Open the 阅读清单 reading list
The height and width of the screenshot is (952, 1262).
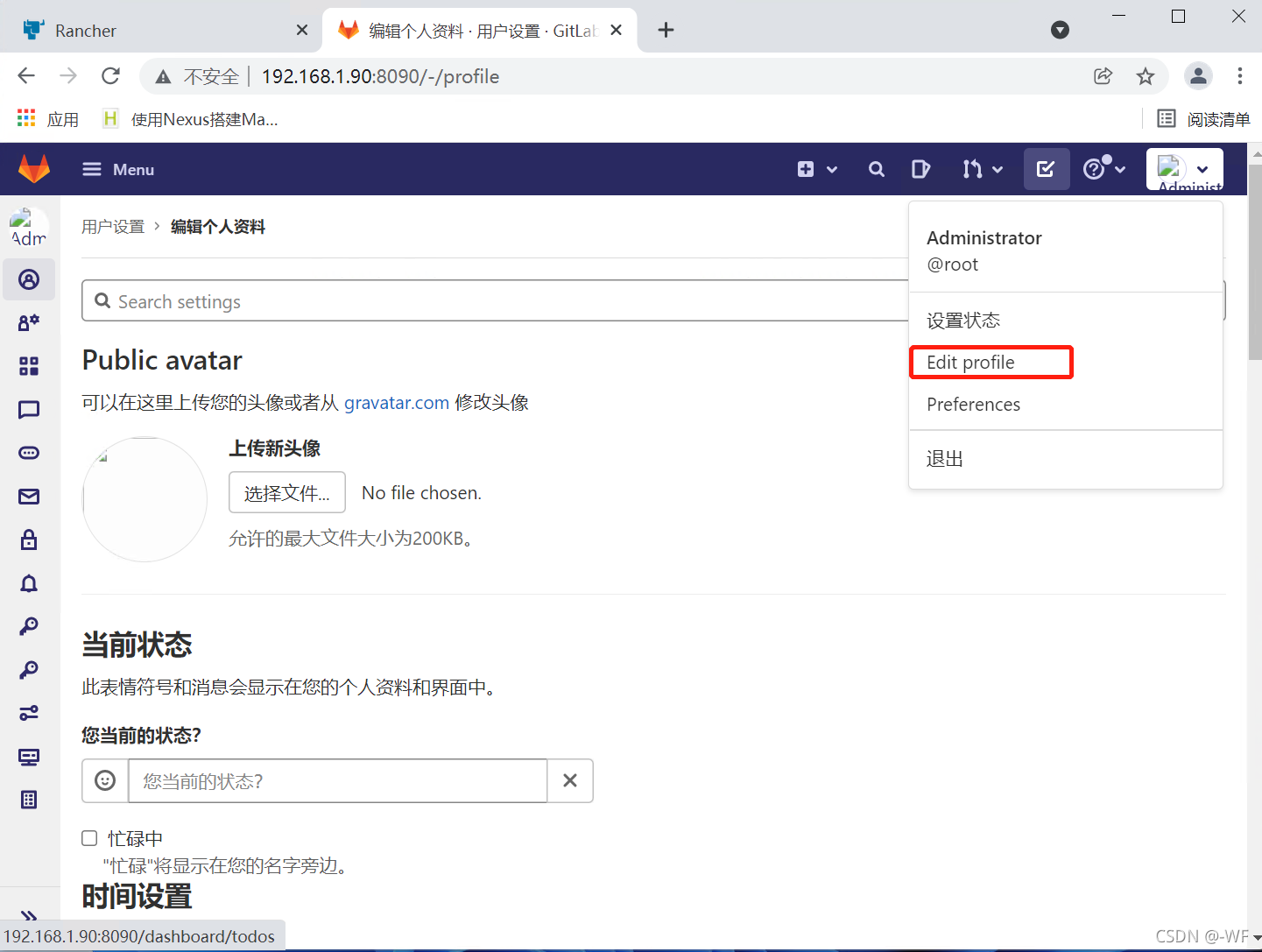(x=1204, y=119)
